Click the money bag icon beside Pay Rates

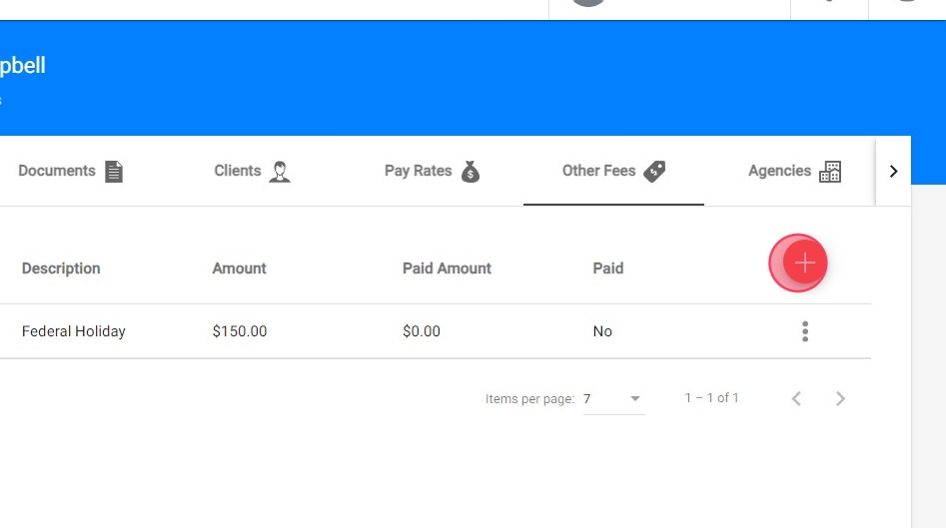tap(471, 171)
